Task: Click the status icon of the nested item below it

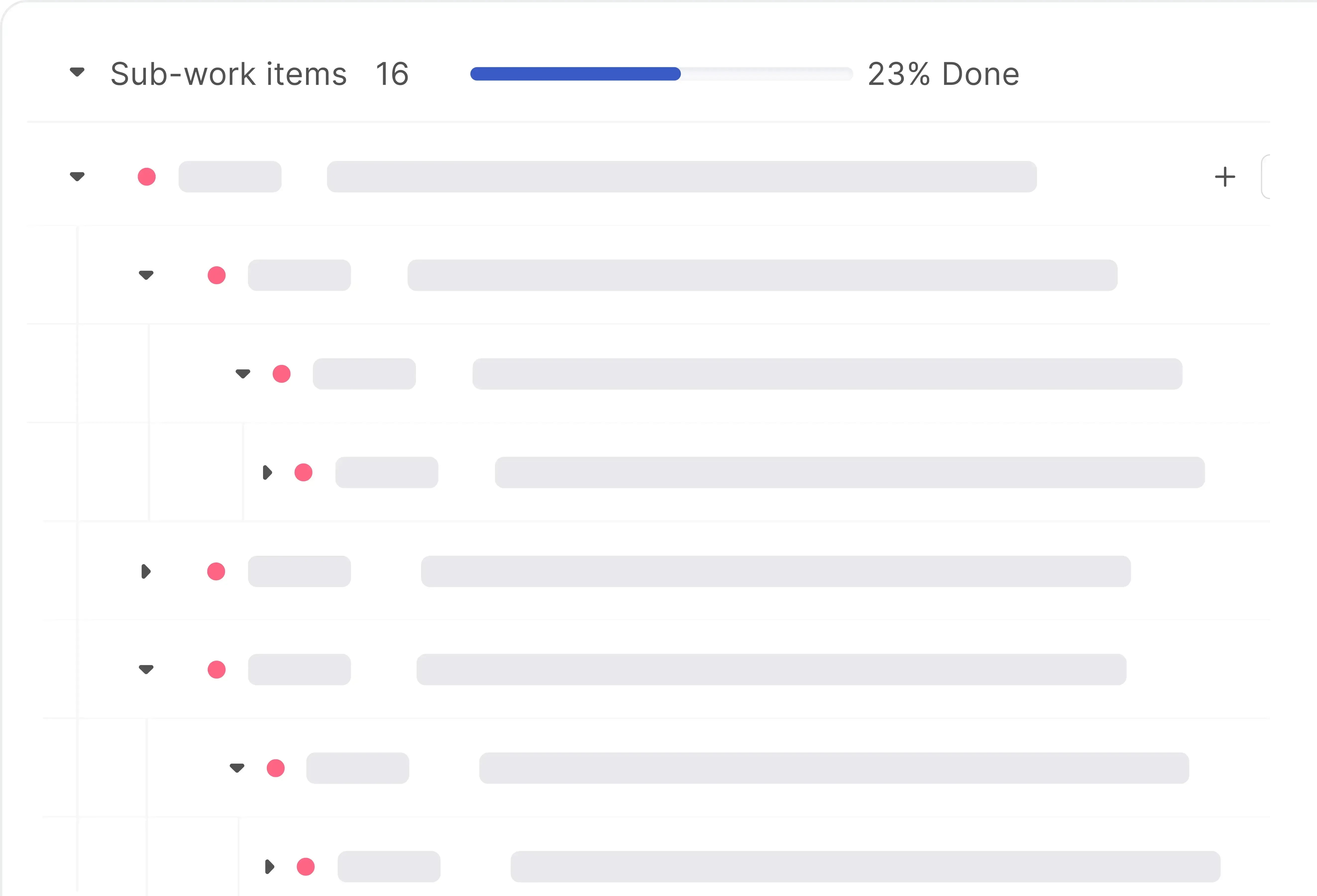Action: tap(276, 767)
